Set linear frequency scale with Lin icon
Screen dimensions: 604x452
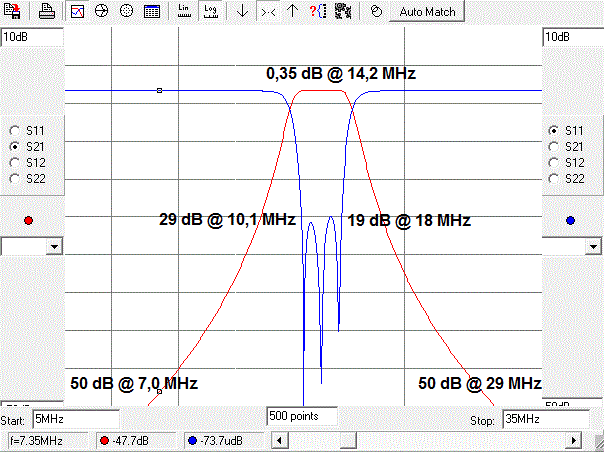[x=184, y=12]
